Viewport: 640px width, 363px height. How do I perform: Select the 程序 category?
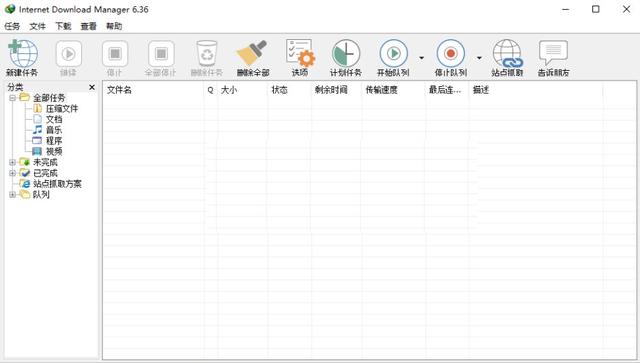click(54, 141)
